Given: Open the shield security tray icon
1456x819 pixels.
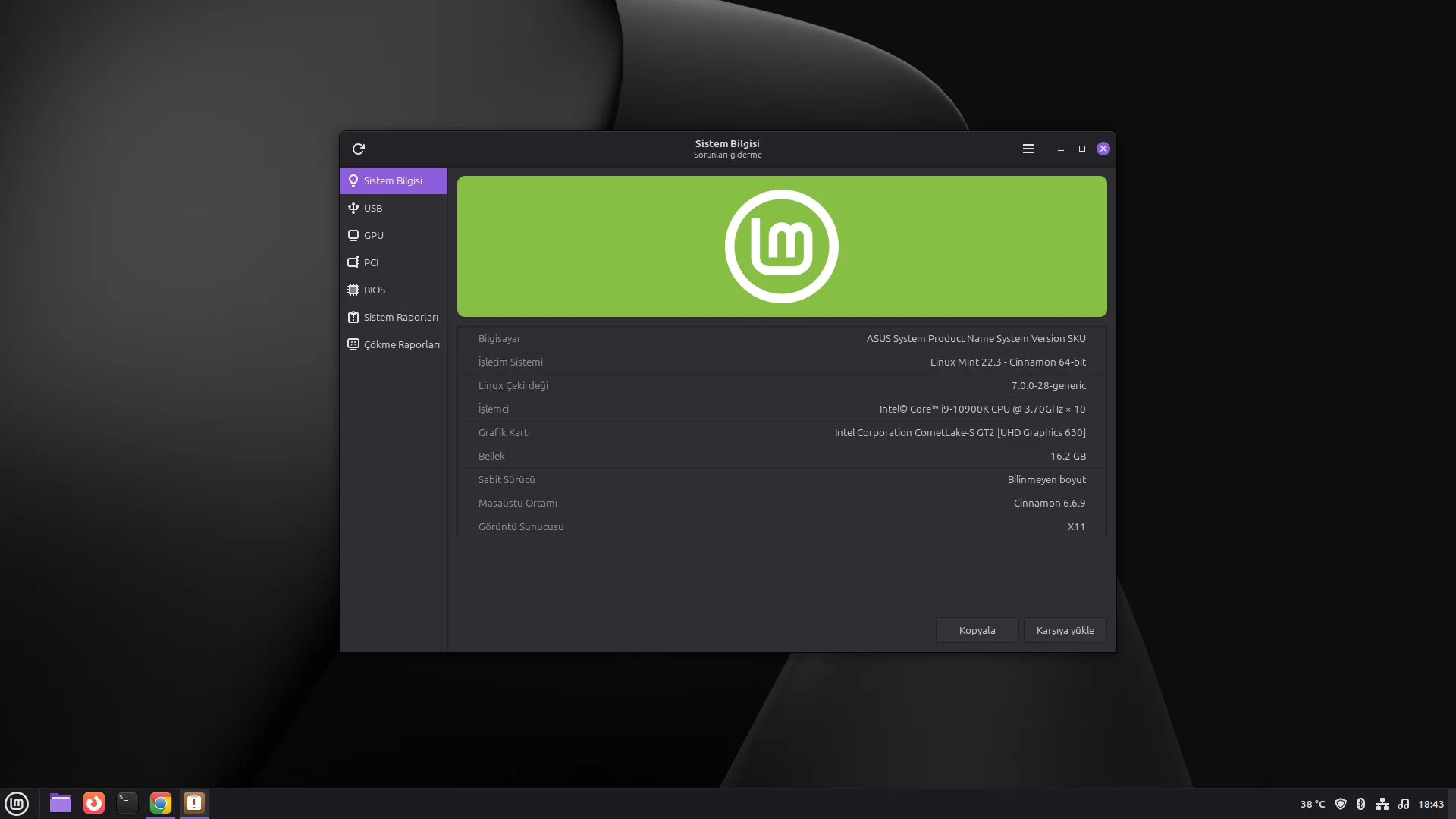Looking at the screenshot, I should point(1341,804).
